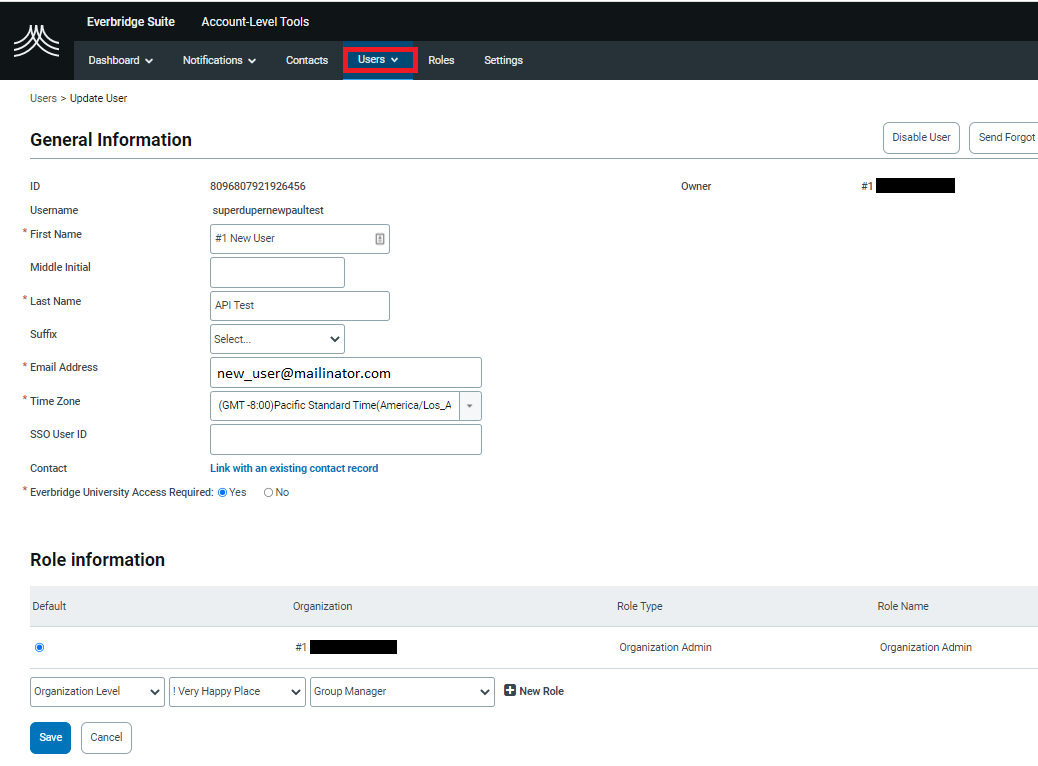Open the Time Zone dropdown arrow
The height and width of the screenshot is (766, 1038).
click(x=470, y=406)
